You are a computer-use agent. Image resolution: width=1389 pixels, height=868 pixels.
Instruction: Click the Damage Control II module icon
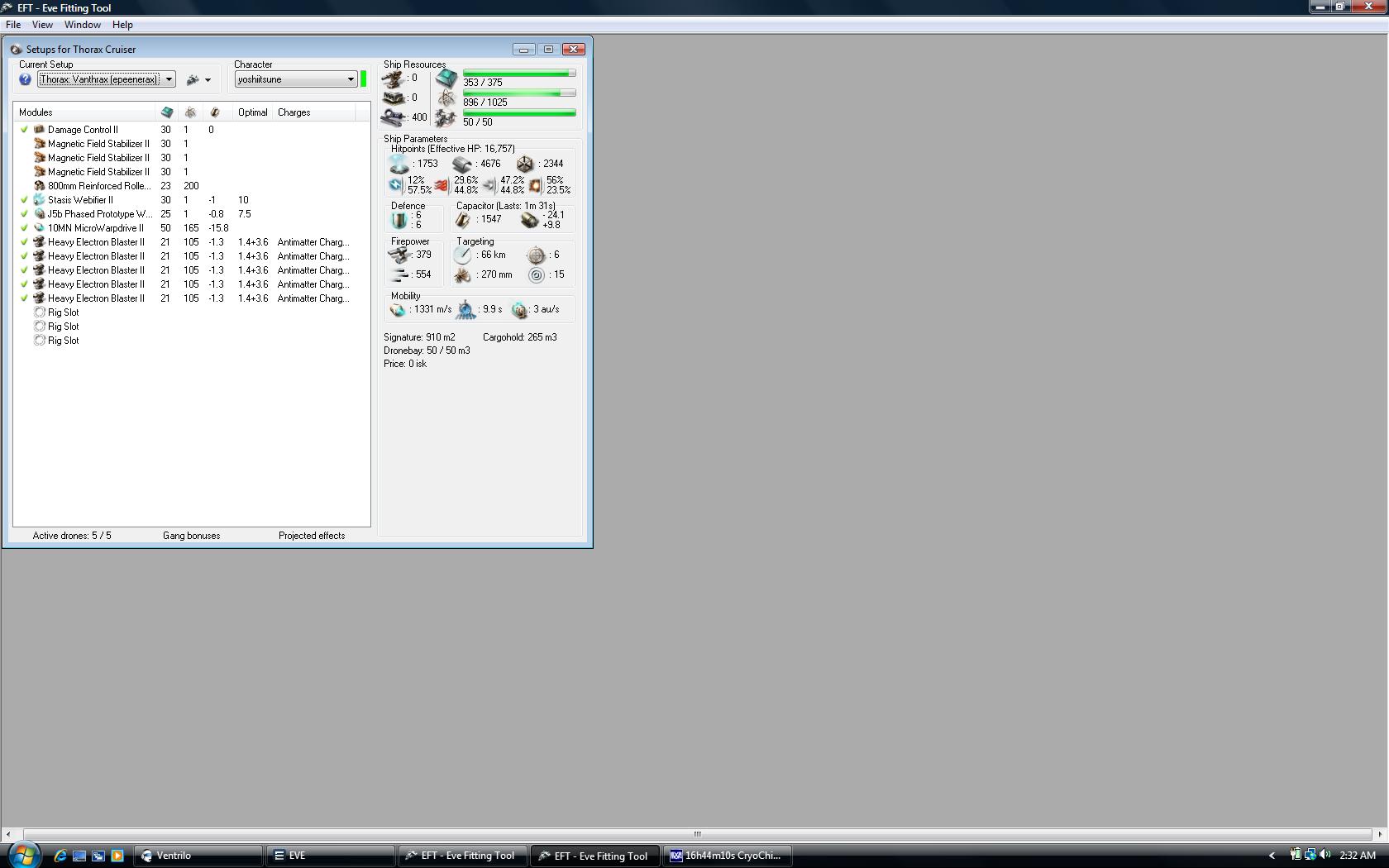click(39, 130)
